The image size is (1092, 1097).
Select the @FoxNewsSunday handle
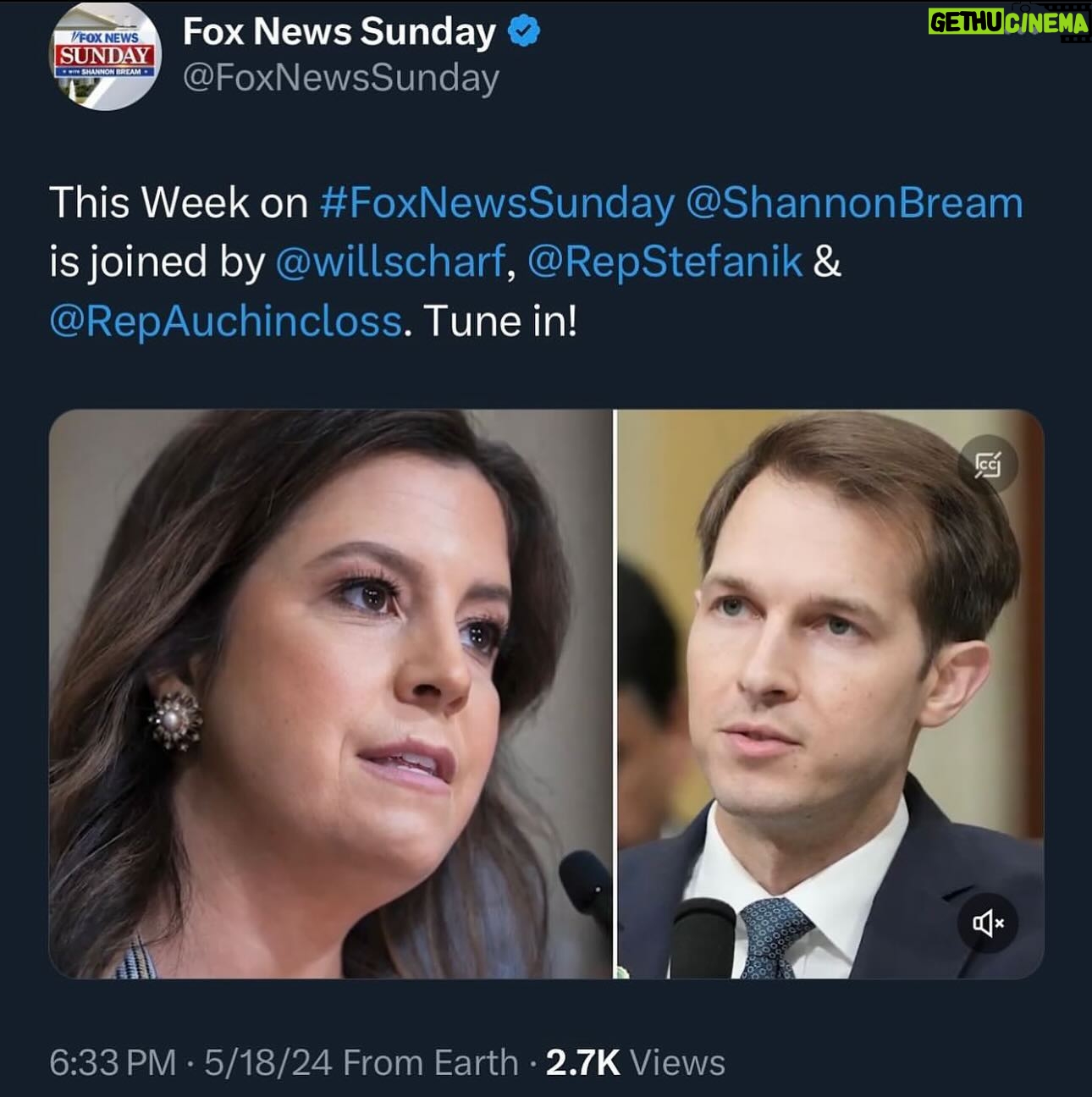pyautogui.click(x=341, y=78)
